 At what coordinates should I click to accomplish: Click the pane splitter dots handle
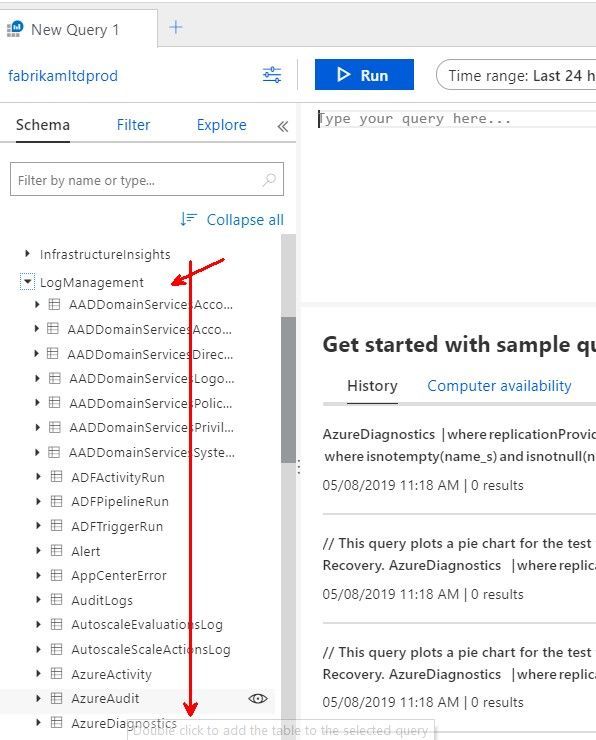point(299,467)
